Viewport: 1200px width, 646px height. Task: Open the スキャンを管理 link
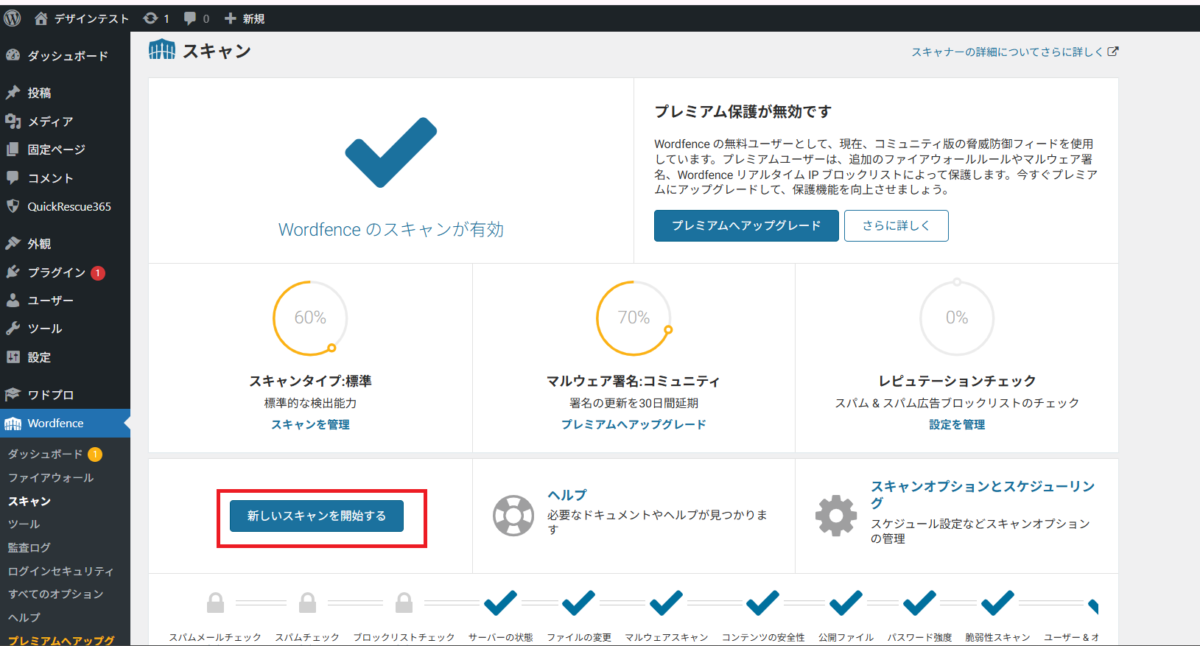coord(310,424)
